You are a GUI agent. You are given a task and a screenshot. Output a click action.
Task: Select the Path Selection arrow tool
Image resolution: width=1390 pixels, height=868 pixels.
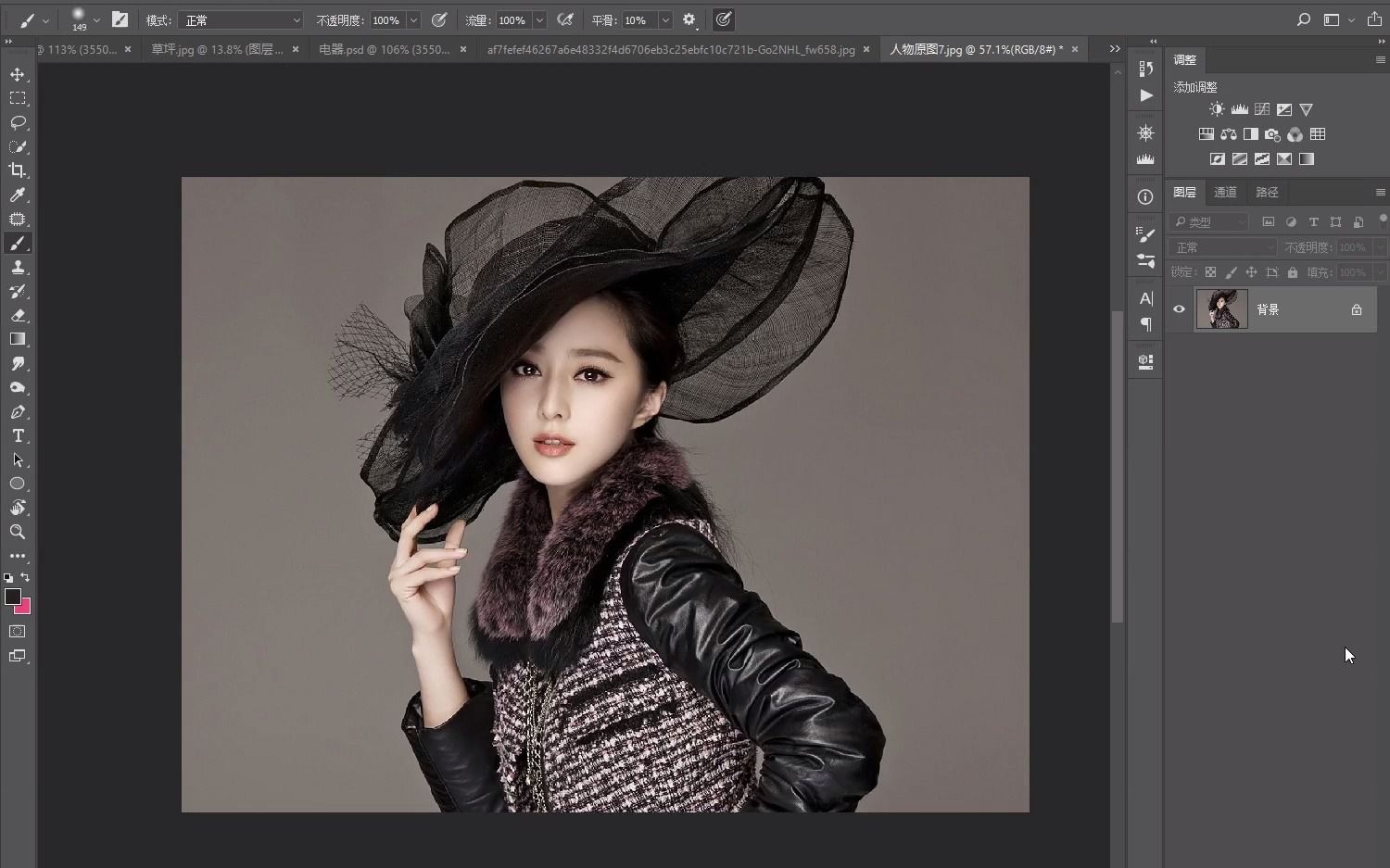click(18, 459)
